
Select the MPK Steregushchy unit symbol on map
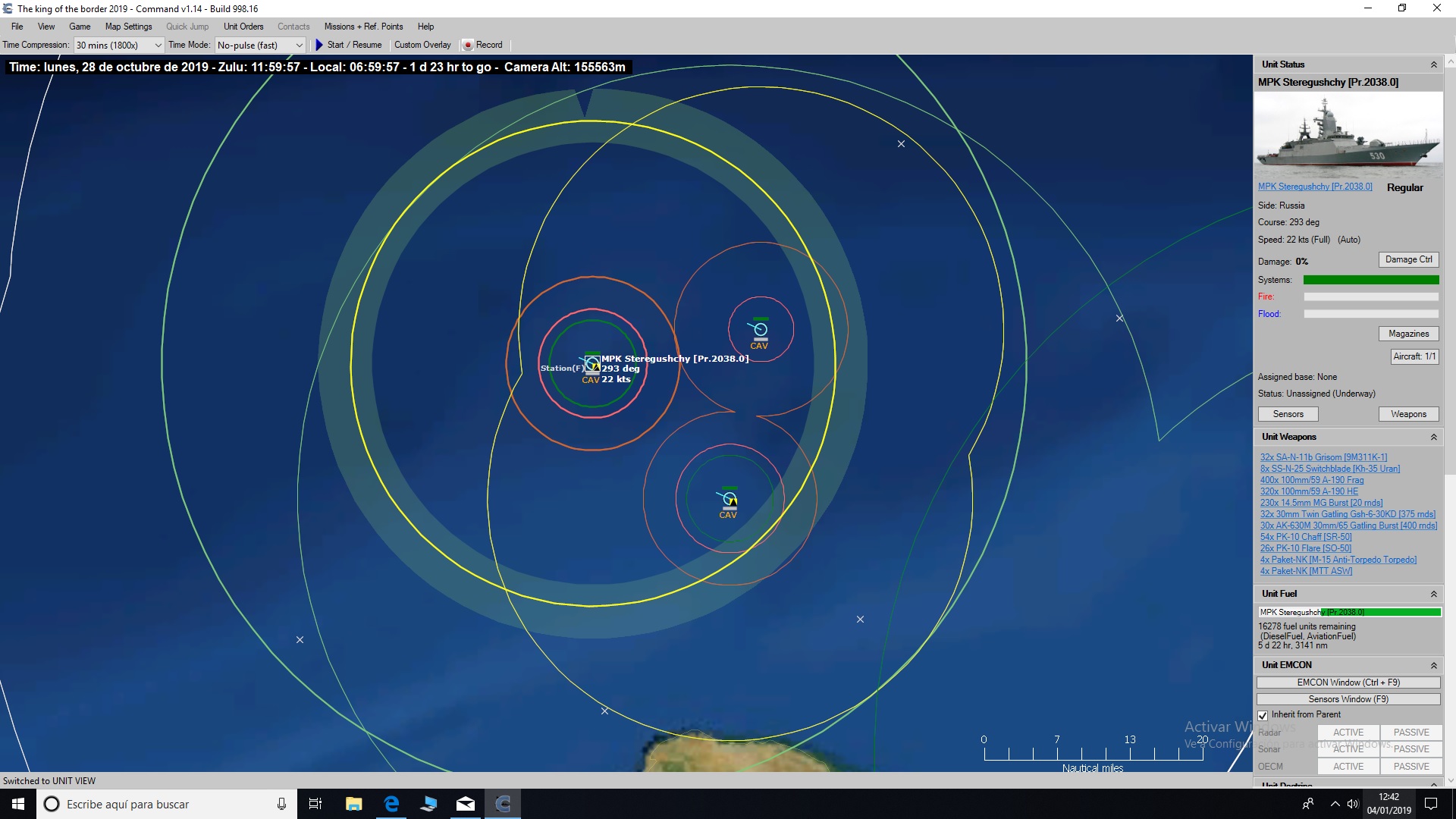point(591,364)
